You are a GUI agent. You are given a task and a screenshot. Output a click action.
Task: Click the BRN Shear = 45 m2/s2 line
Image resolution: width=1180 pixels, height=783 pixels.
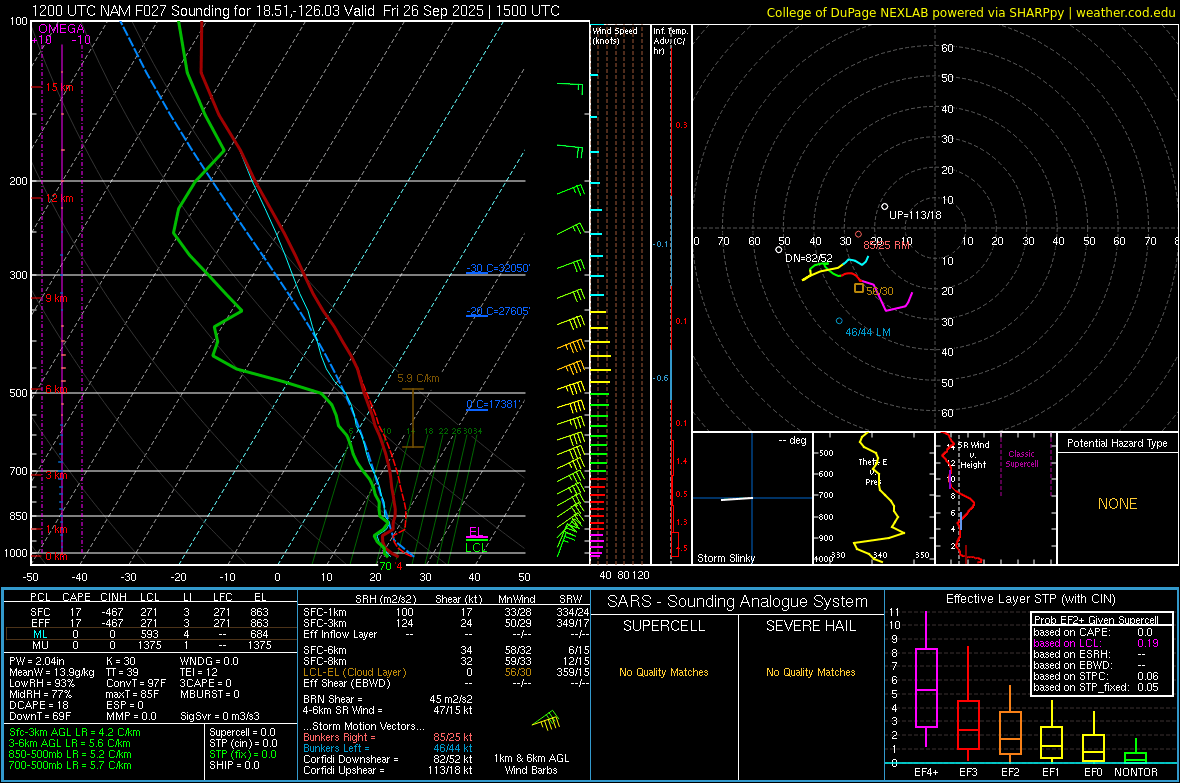[x=388, y=699]
